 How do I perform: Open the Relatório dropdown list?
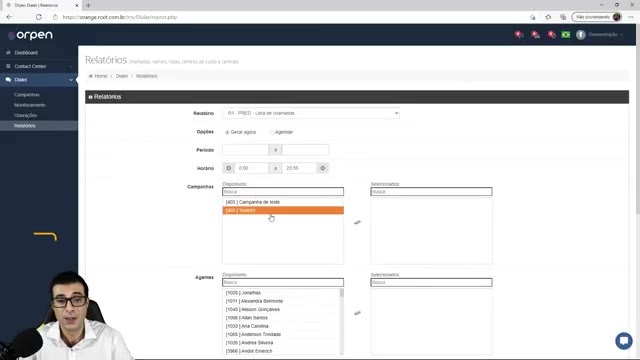pyautogui.click(x=311, y=113)
